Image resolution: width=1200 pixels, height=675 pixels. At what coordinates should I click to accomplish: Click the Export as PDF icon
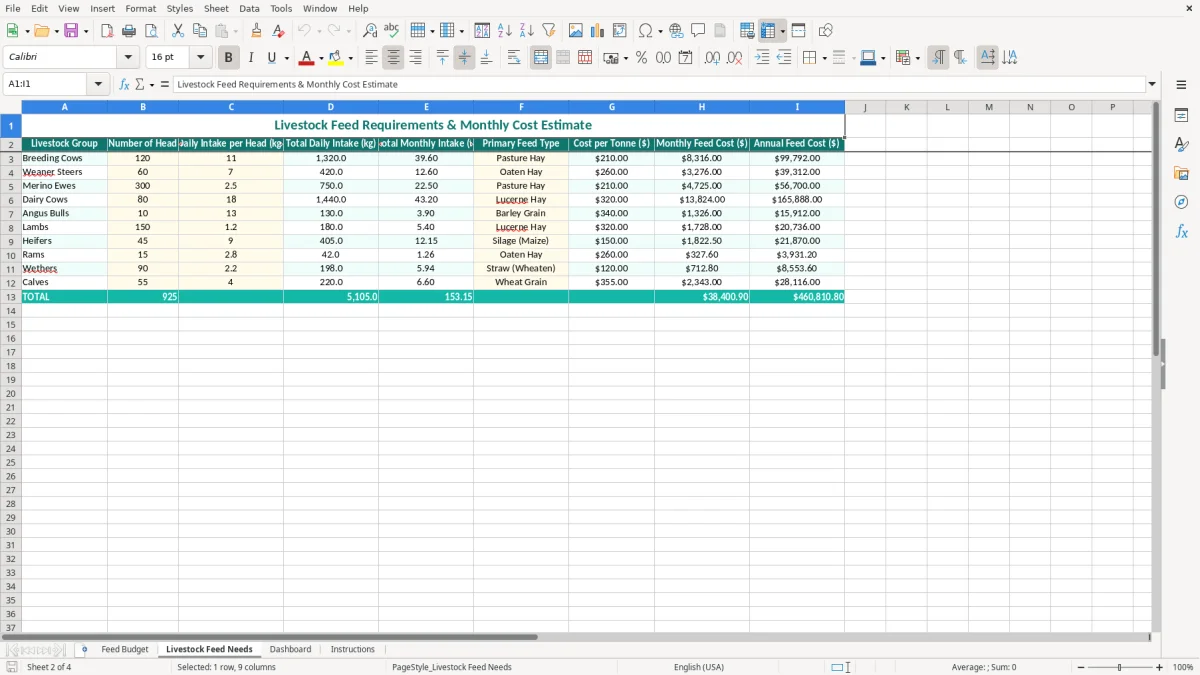click(x=107, y=31)
